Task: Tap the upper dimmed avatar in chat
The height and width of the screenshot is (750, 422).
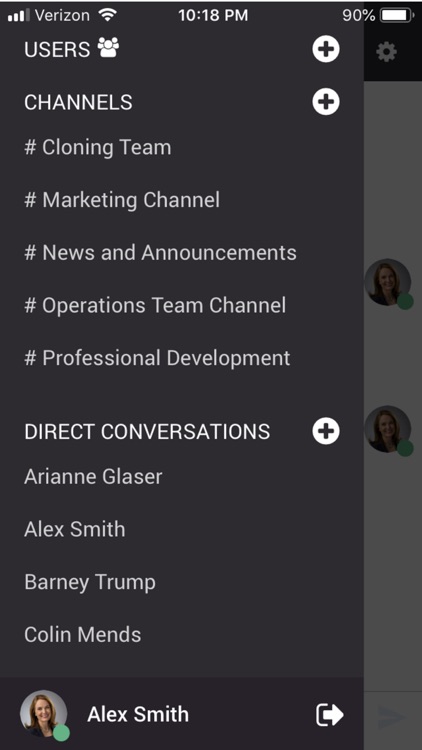Action: pos(389,283)
